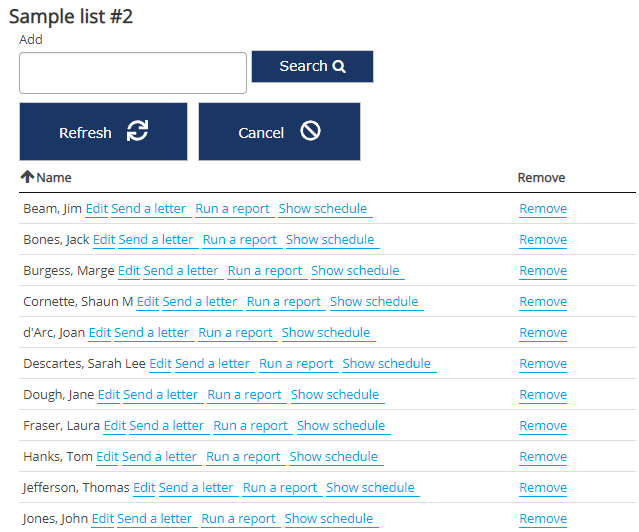Click into the Add text field
Image resolution: width=639 pixels, height=532 pixels.
click(x=133, y=73)
